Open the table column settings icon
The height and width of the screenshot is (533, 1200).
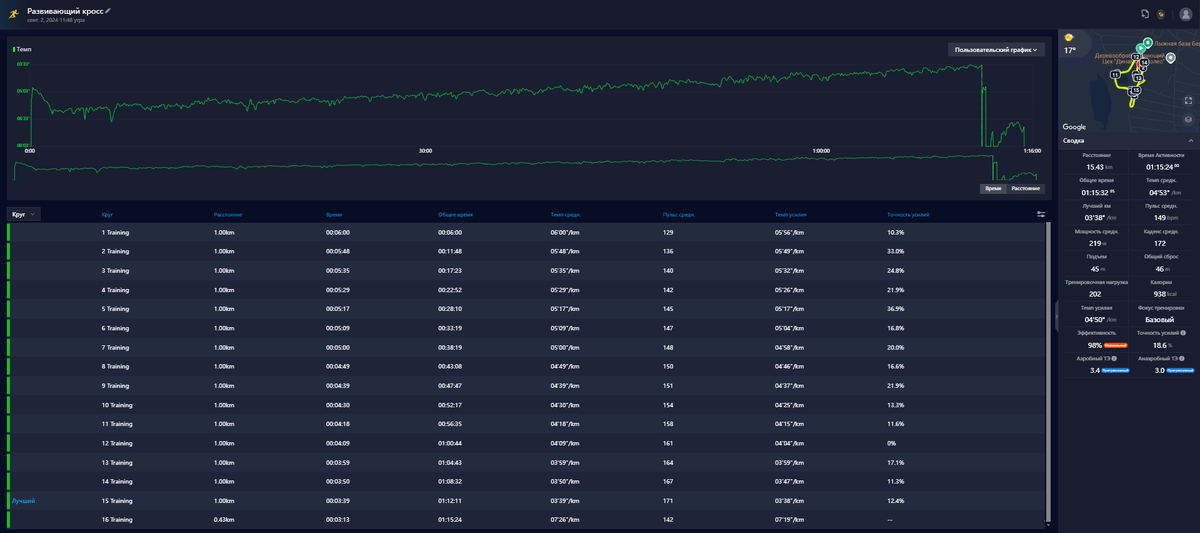pyautogui.click(x=1040, y=214)
